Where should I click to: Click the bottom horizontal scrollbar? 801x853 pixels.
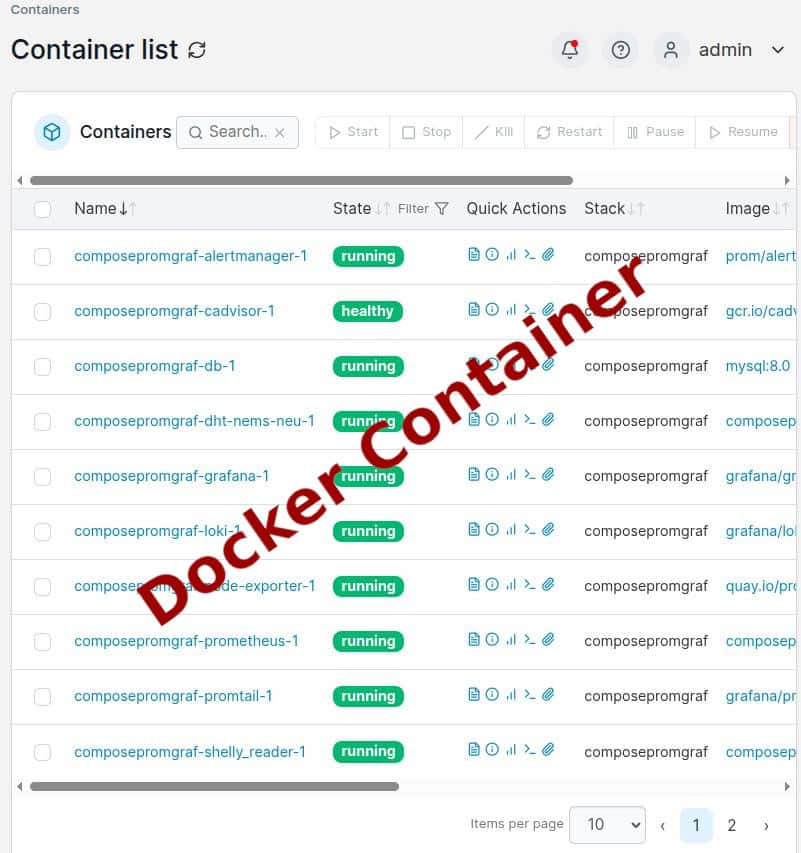click(x=214, y=787)
